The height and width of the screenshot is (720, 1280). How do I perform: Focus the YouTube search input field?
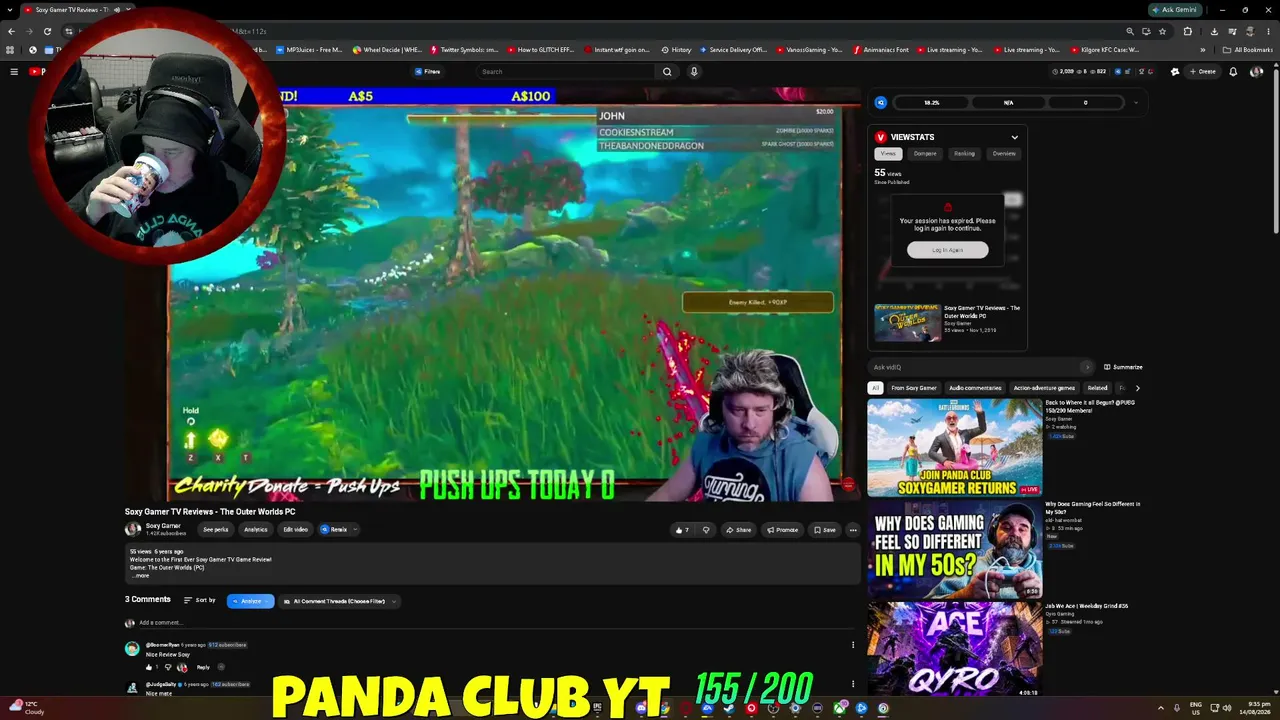pos(567,72)
